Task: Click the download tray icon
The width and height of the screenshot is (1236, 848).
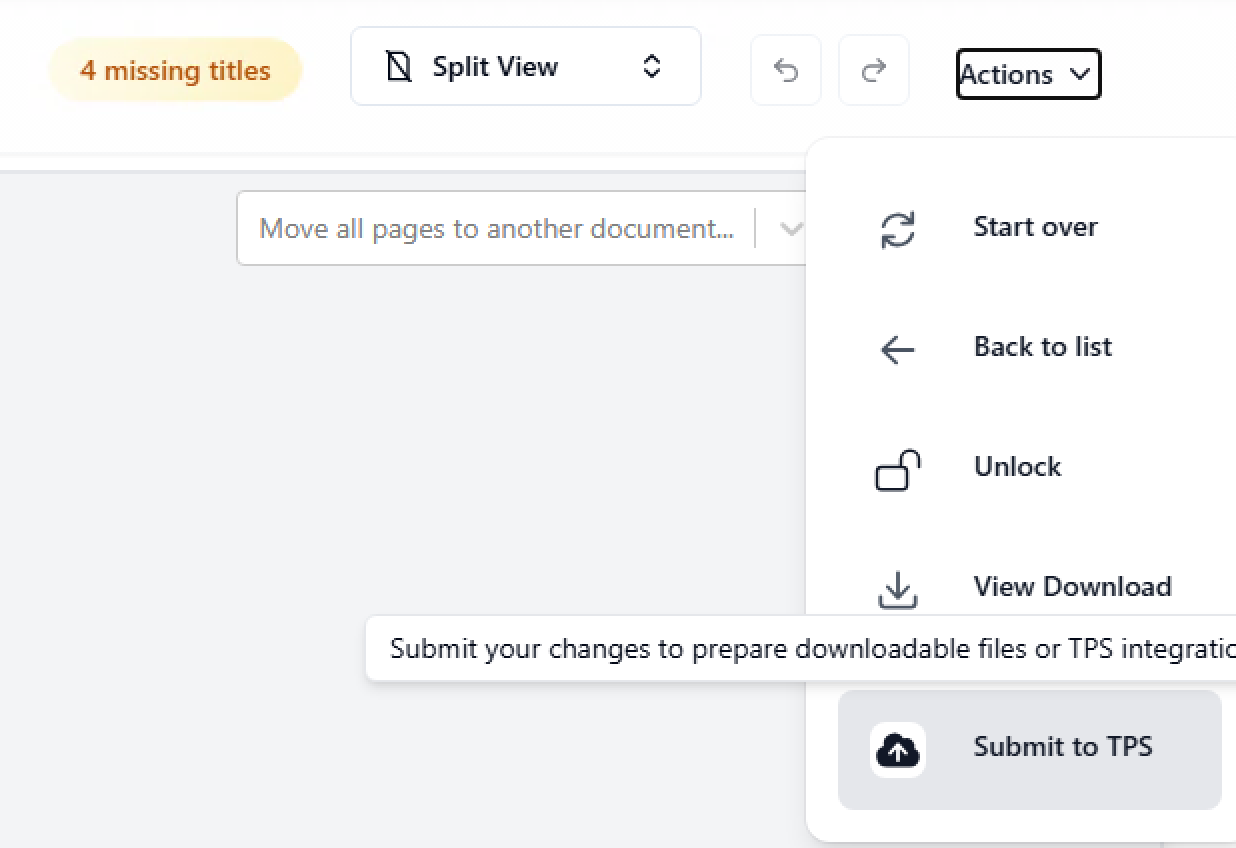Action: point(898,590)
